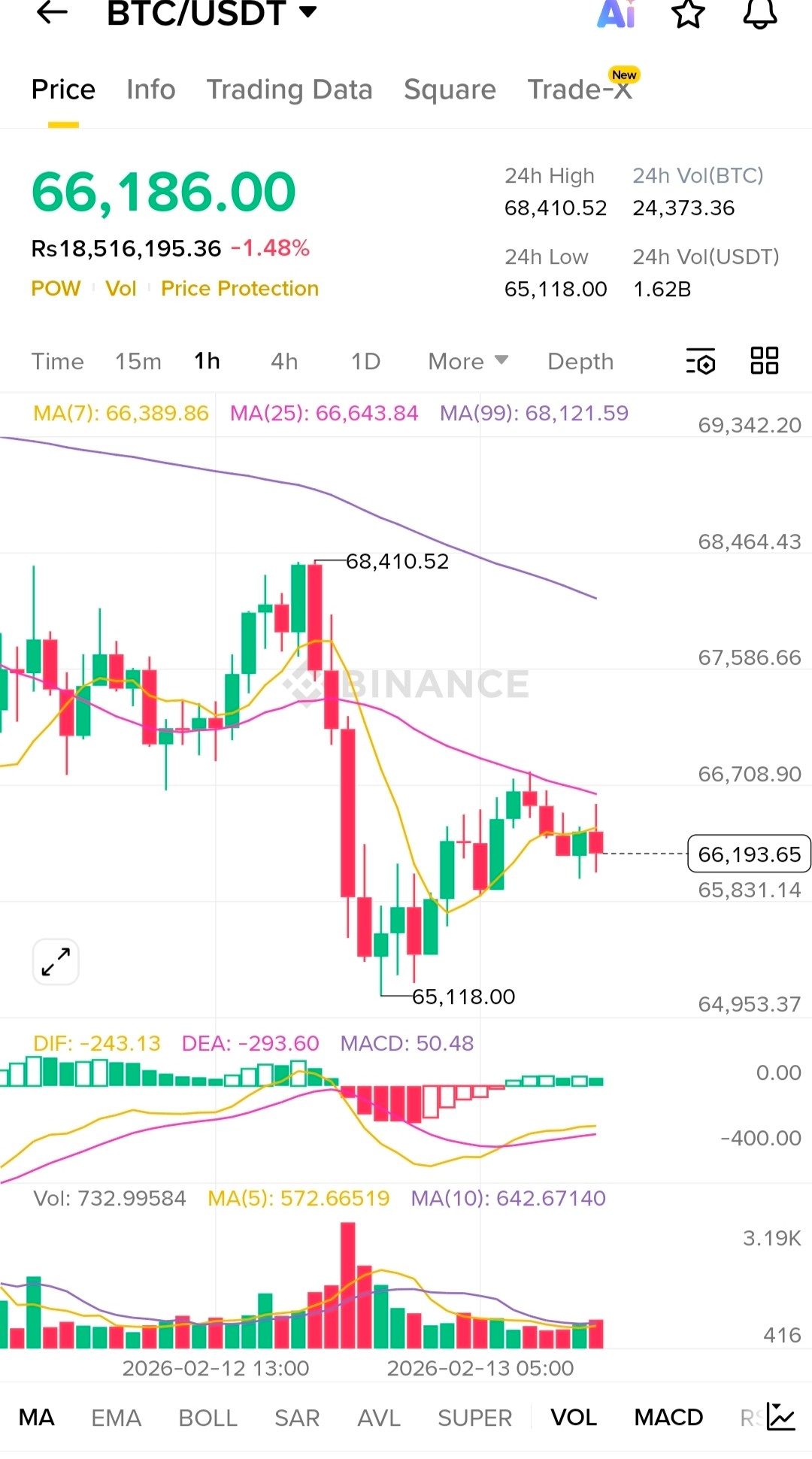Select the 66,193.65 current price marker
This screenshot has width=812, height=1459.
[749, 854]
